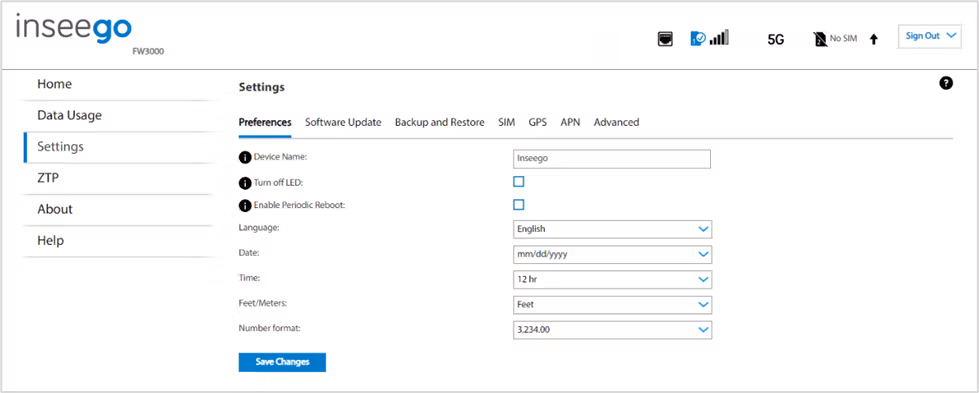Image resolution: width=979 pixels, height=393 pixels.
Task: Click the Device Name input field
Action: 612,159
